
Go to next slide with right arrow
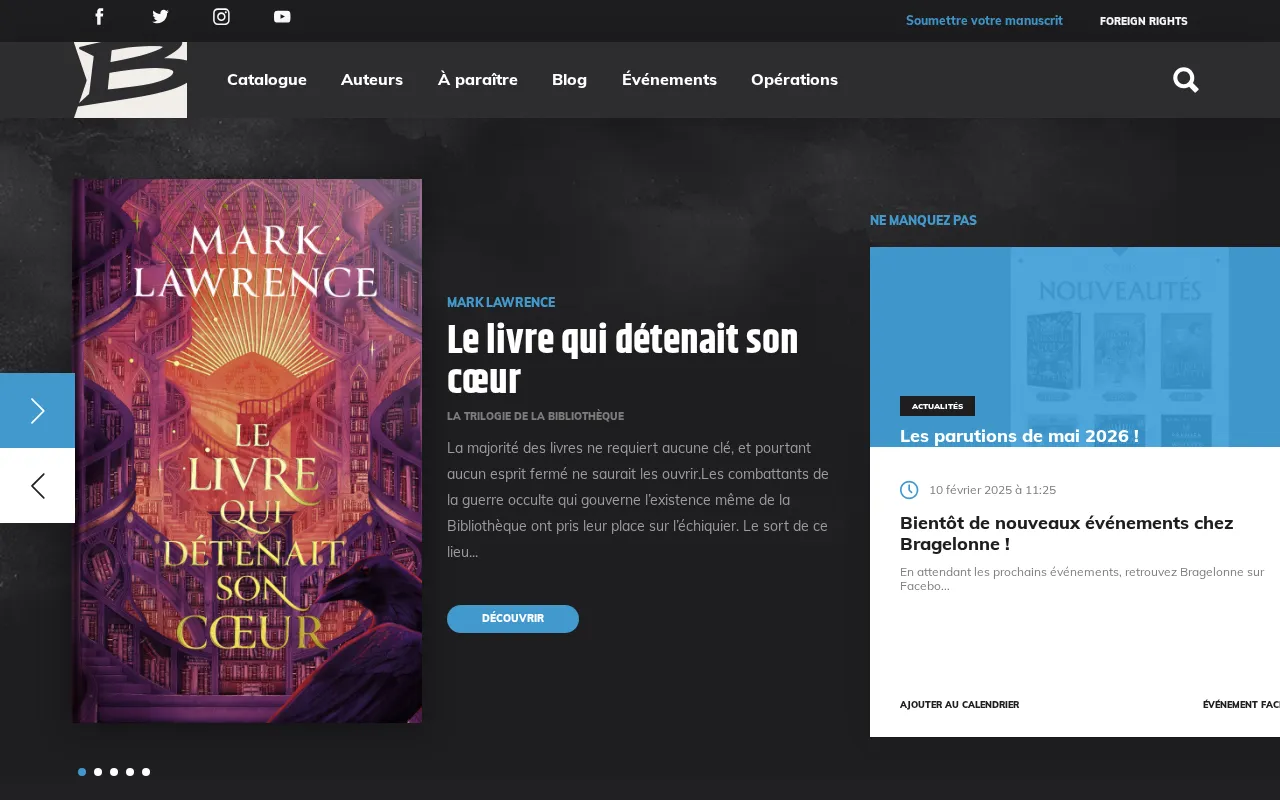click(x=37, y=410)
